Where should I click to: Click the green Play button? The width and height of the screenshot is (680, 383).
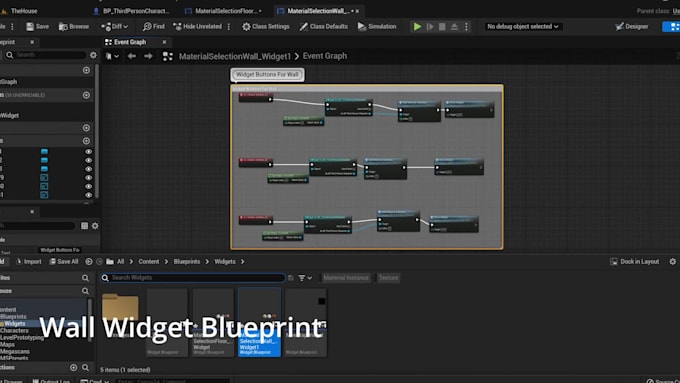click(x=417, y=26)
